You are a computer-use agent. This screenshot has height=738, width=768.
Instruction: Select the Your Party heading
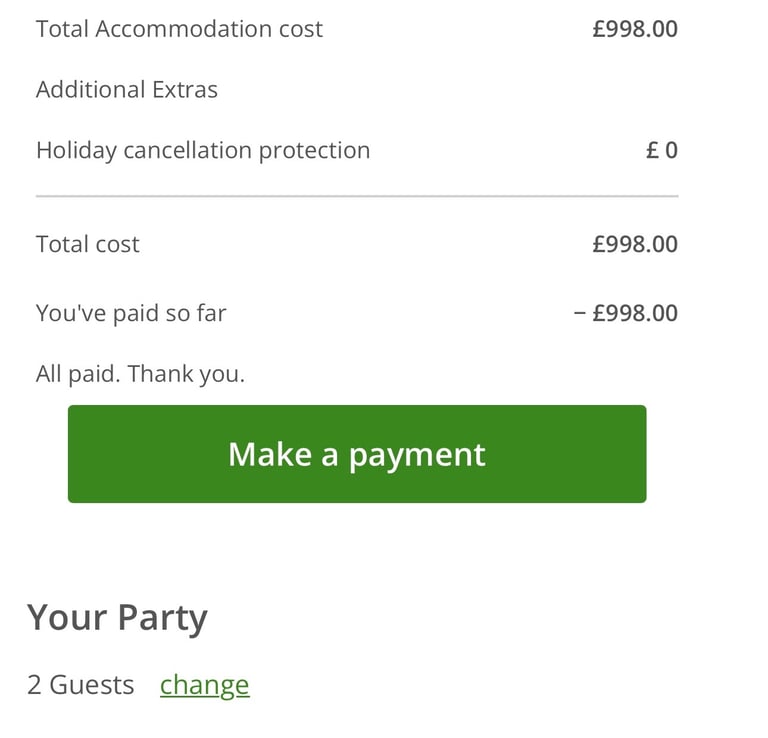118,618
